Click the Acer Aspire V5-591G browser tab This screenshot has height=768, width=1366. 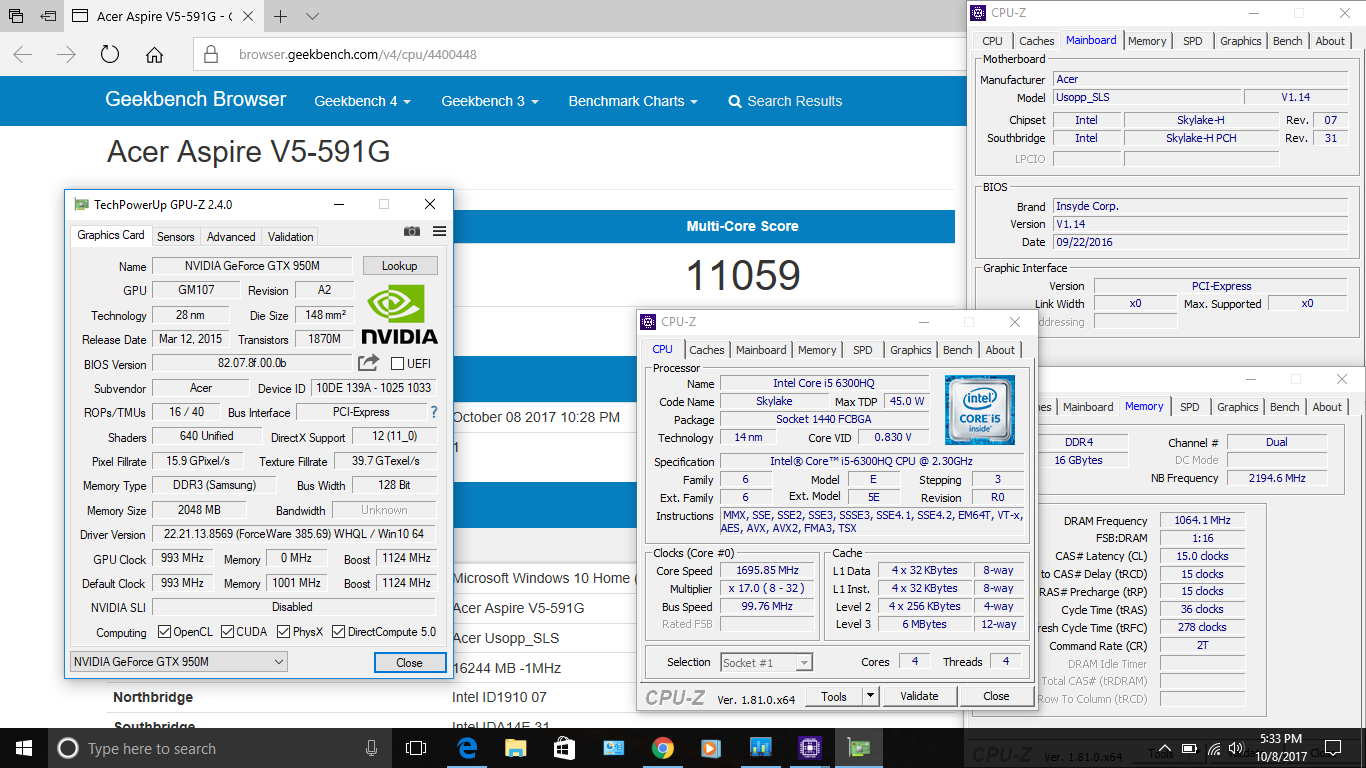tap(164, 16)
